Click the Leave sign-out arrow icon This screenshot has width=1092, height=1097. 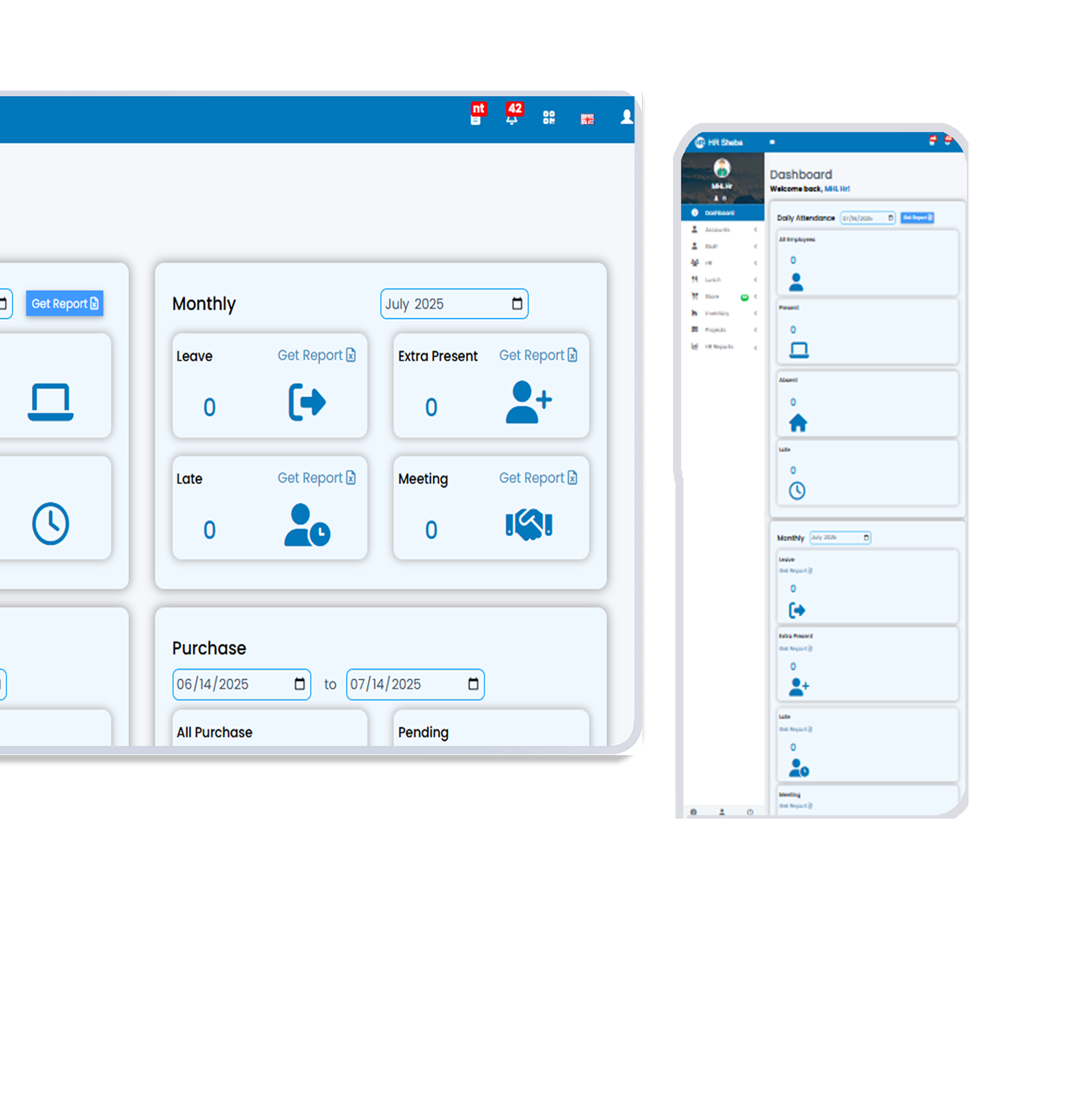307,402
